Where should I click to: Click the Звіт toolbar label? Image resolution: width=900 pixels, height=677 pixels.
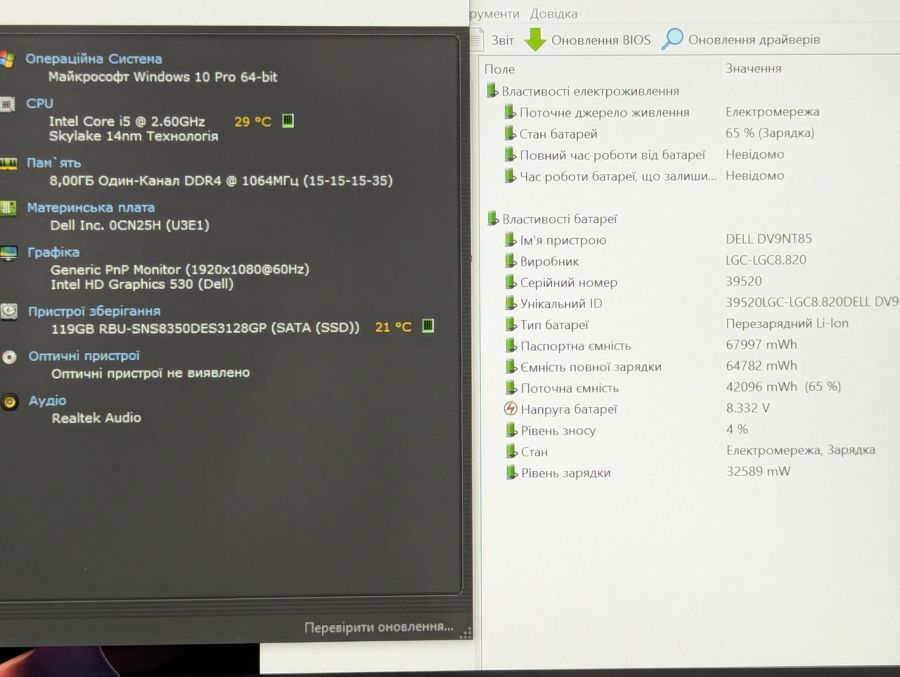tap(502, 40)
